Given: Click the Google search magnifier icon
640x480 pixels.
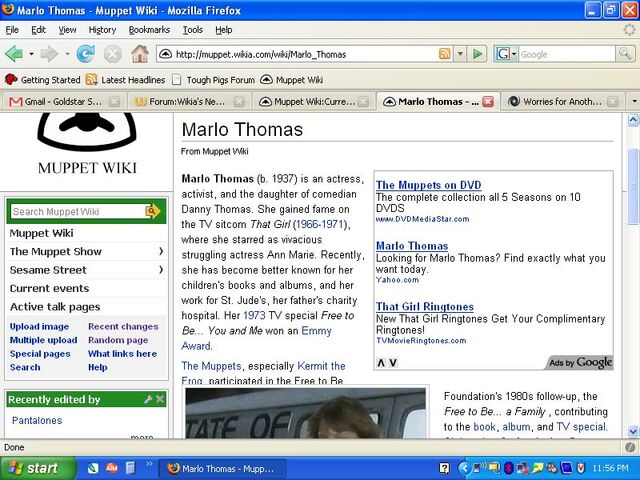Looking at the screenshot, I should [625, 53].
